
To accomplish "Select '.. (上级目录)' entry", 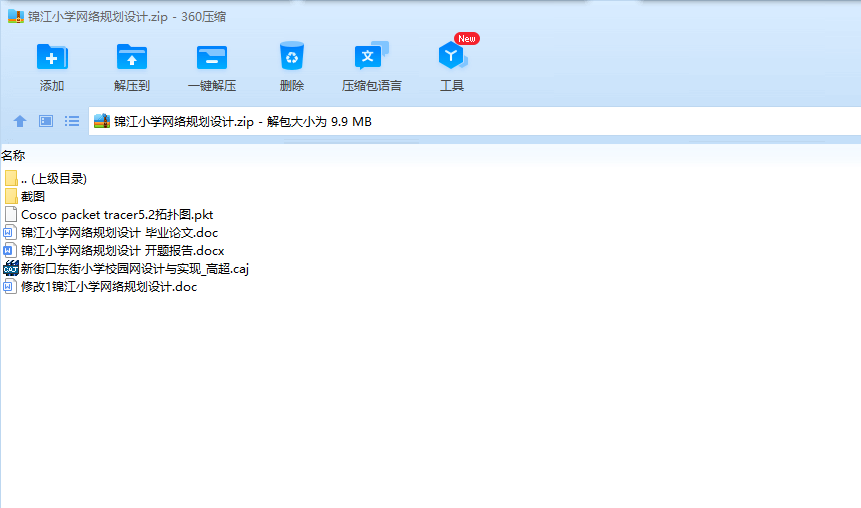I will pos(54,178).
